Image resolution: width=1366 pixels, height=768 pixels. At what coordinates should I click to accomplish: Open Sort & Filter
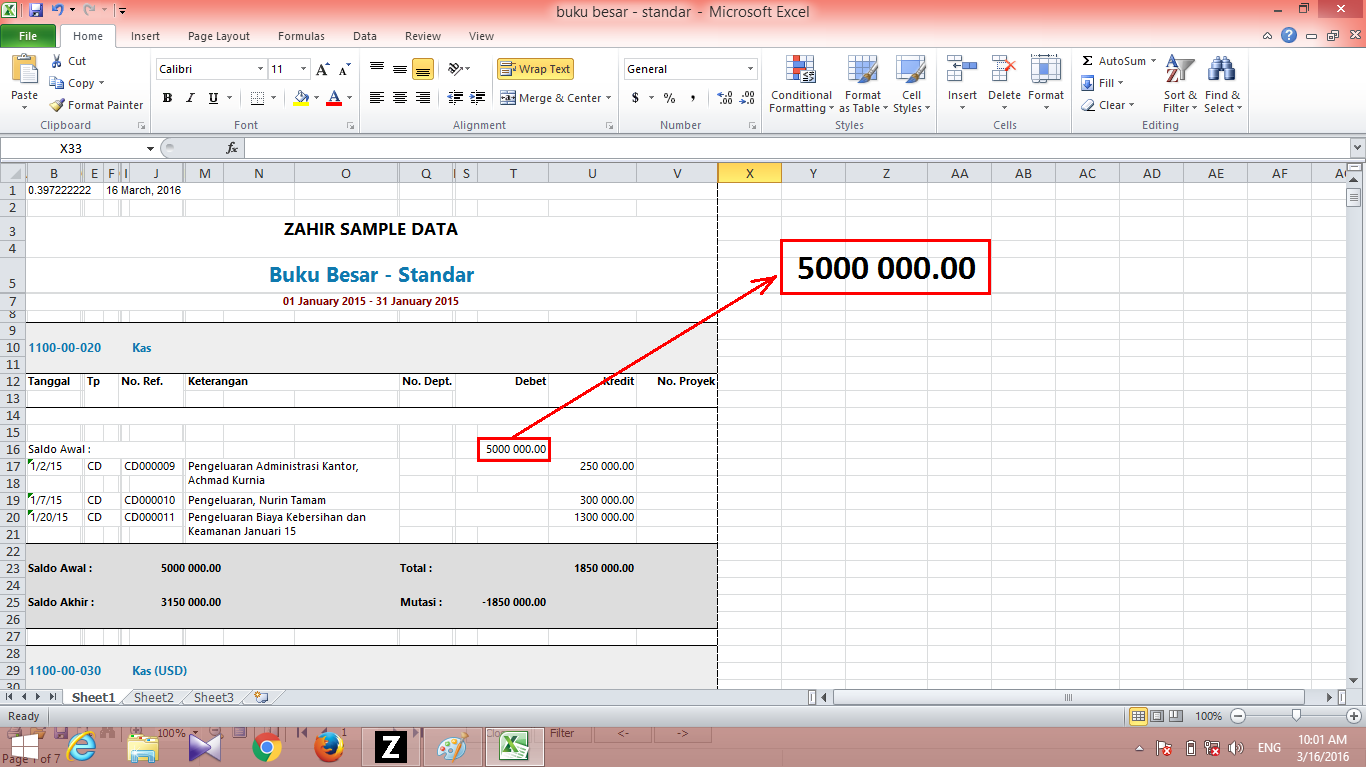(1180, 85)
